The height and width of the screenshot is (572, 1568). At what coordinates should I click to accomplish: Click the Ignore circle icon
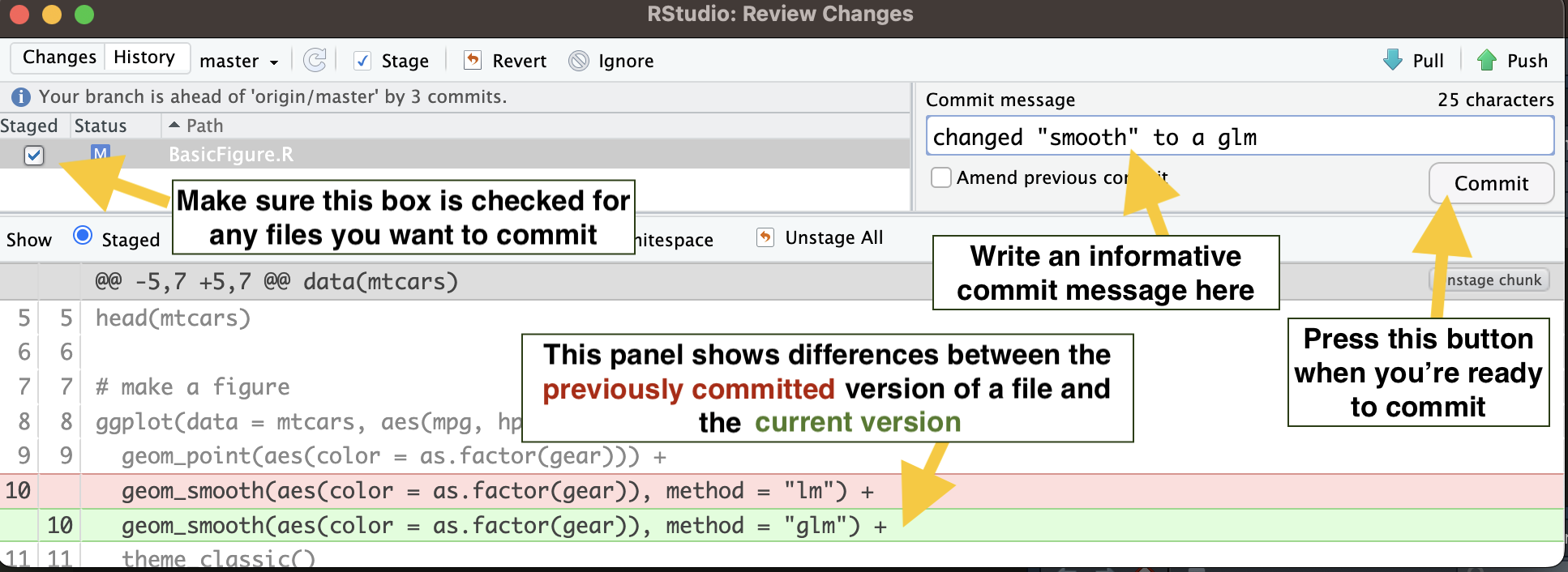[x=579, y=61]
